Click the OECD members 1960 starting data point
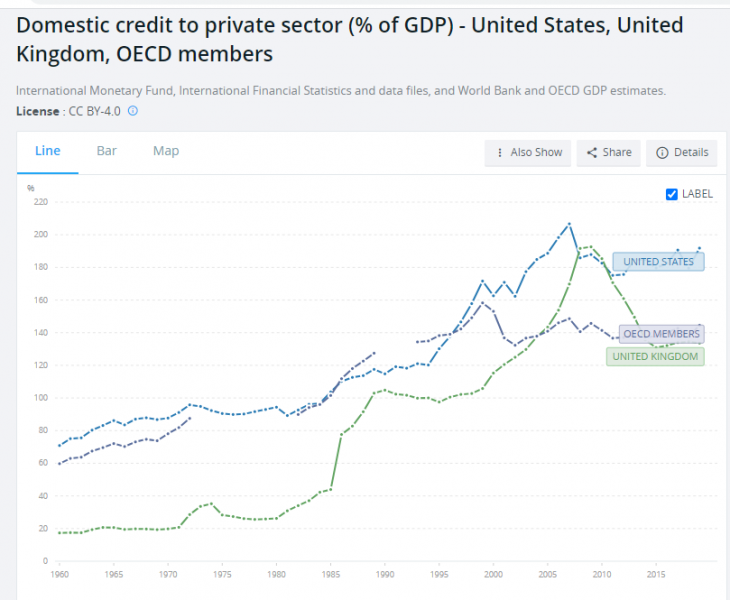 tap(60, 463)
